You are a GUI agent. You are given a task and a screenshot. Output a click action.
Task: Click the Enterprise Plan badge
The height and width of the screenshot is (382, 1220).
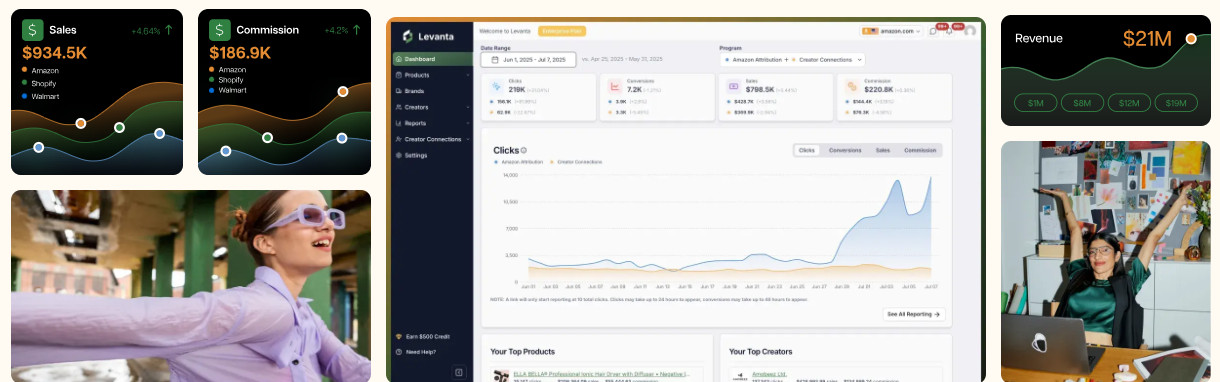point(562,31)
